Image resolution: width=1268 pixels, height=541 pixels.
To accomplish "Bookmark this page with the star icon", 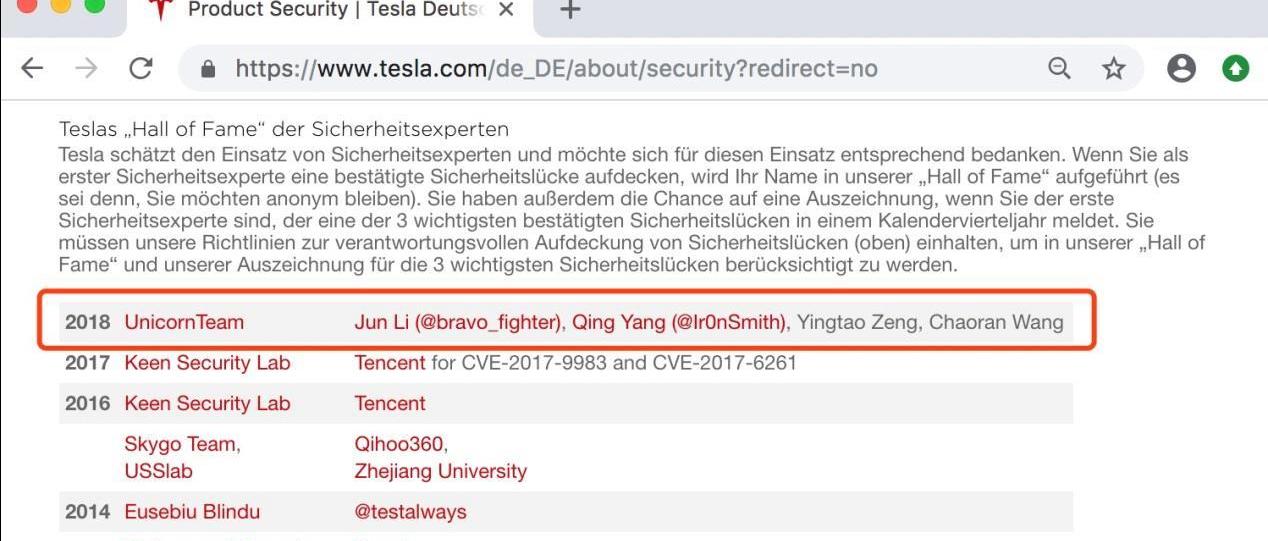I will 1113,68.
